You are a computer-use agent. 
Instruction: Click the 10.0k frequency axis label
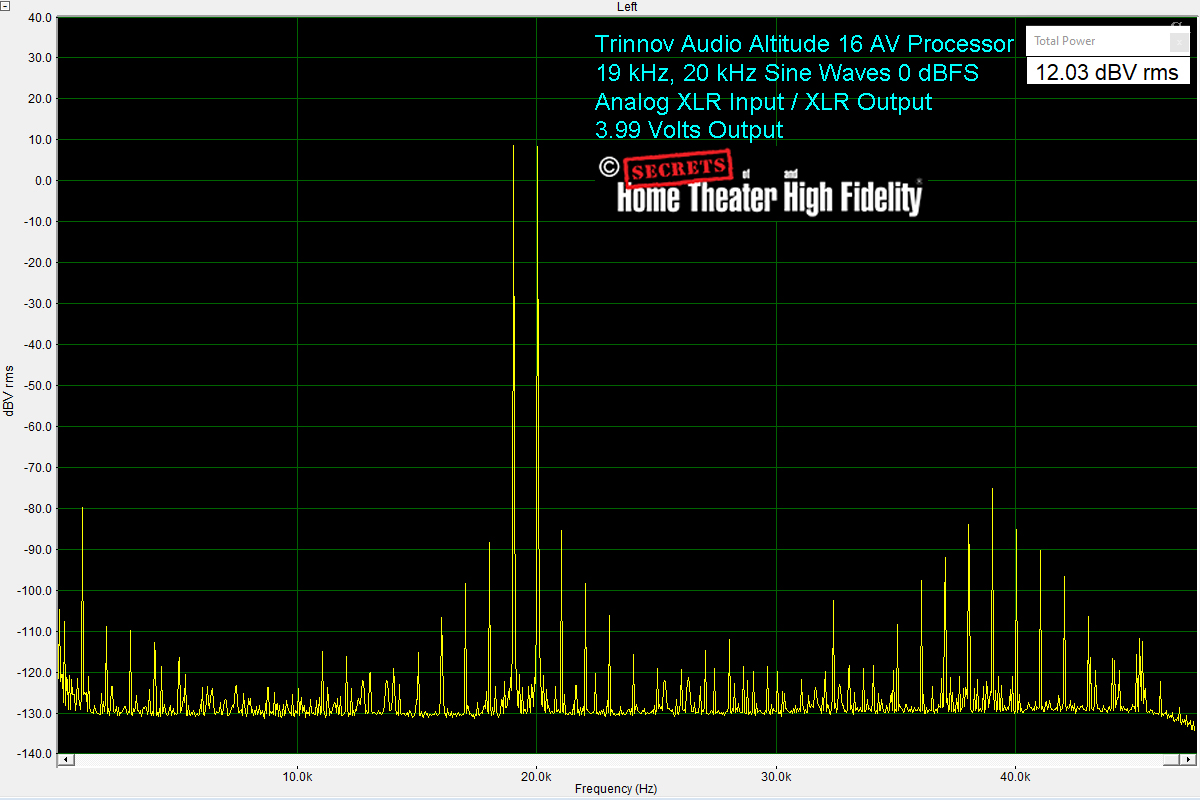point(297,776)
